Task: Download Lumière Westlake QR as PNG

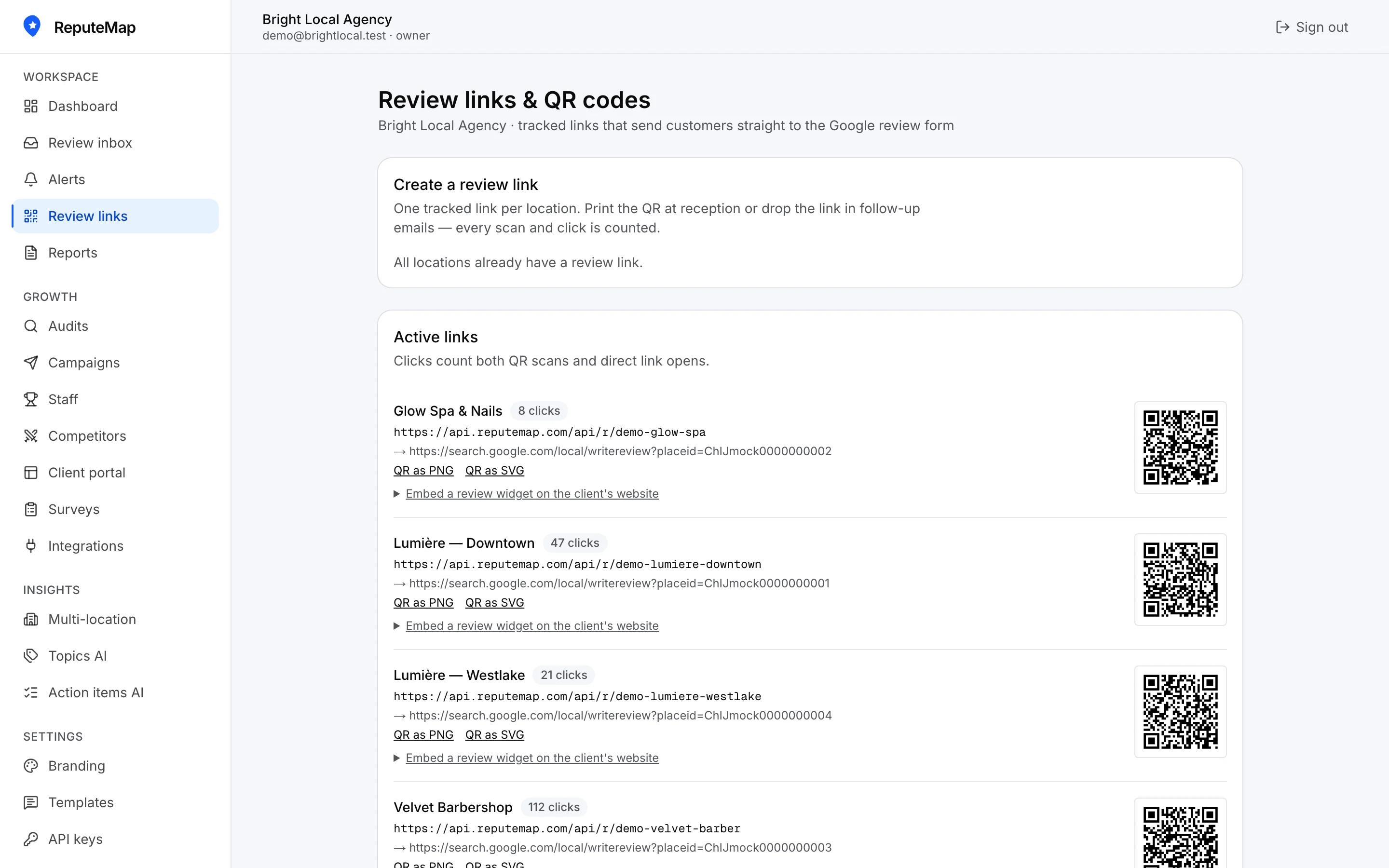Action: [423, 735]
